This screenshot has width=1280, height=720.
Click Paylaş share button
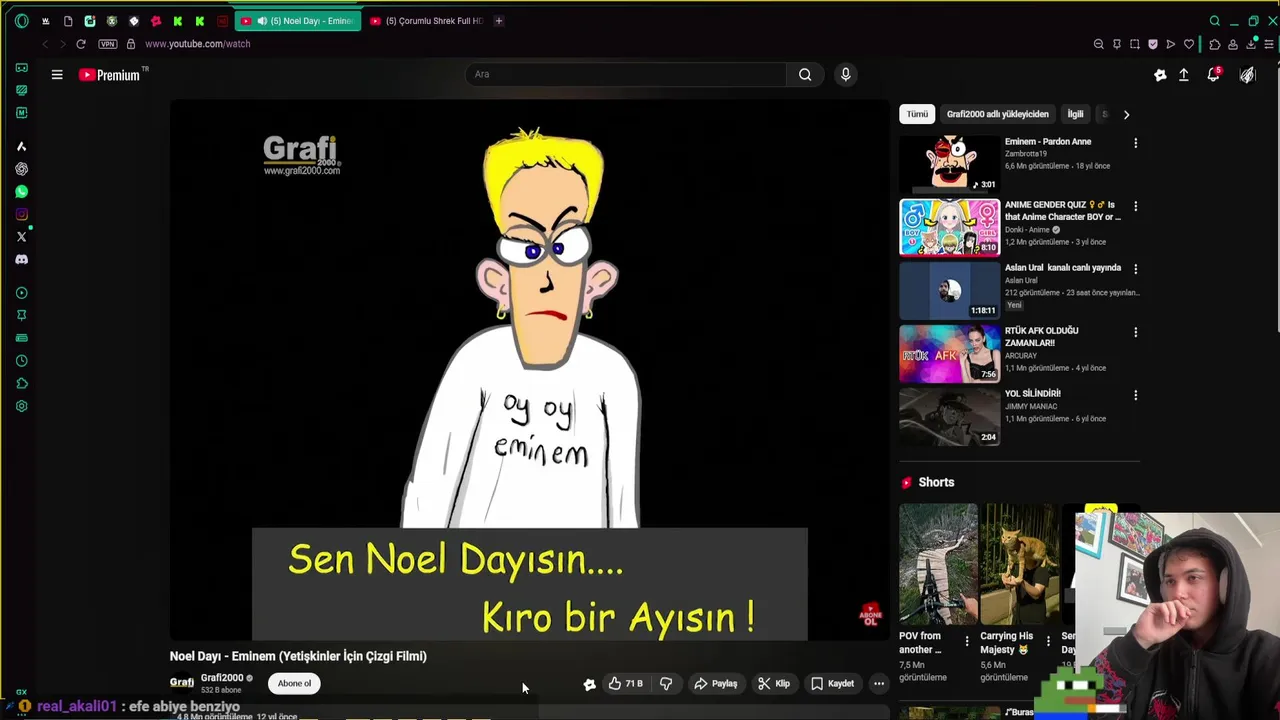click(716, 684)
